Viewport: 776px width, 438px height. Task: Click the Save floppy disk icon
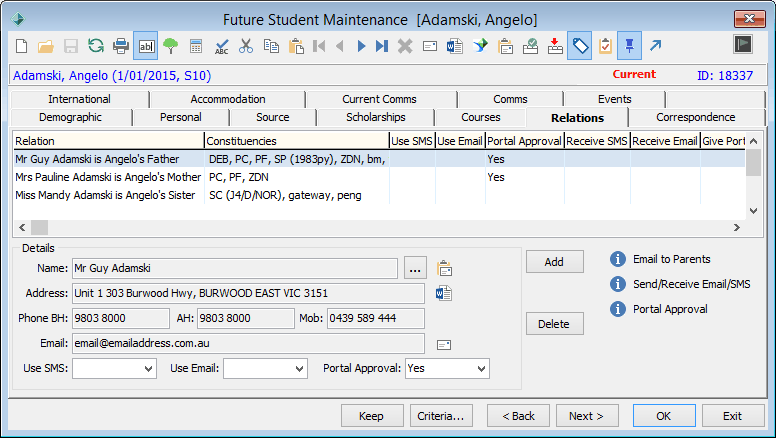tap(71, 47)
